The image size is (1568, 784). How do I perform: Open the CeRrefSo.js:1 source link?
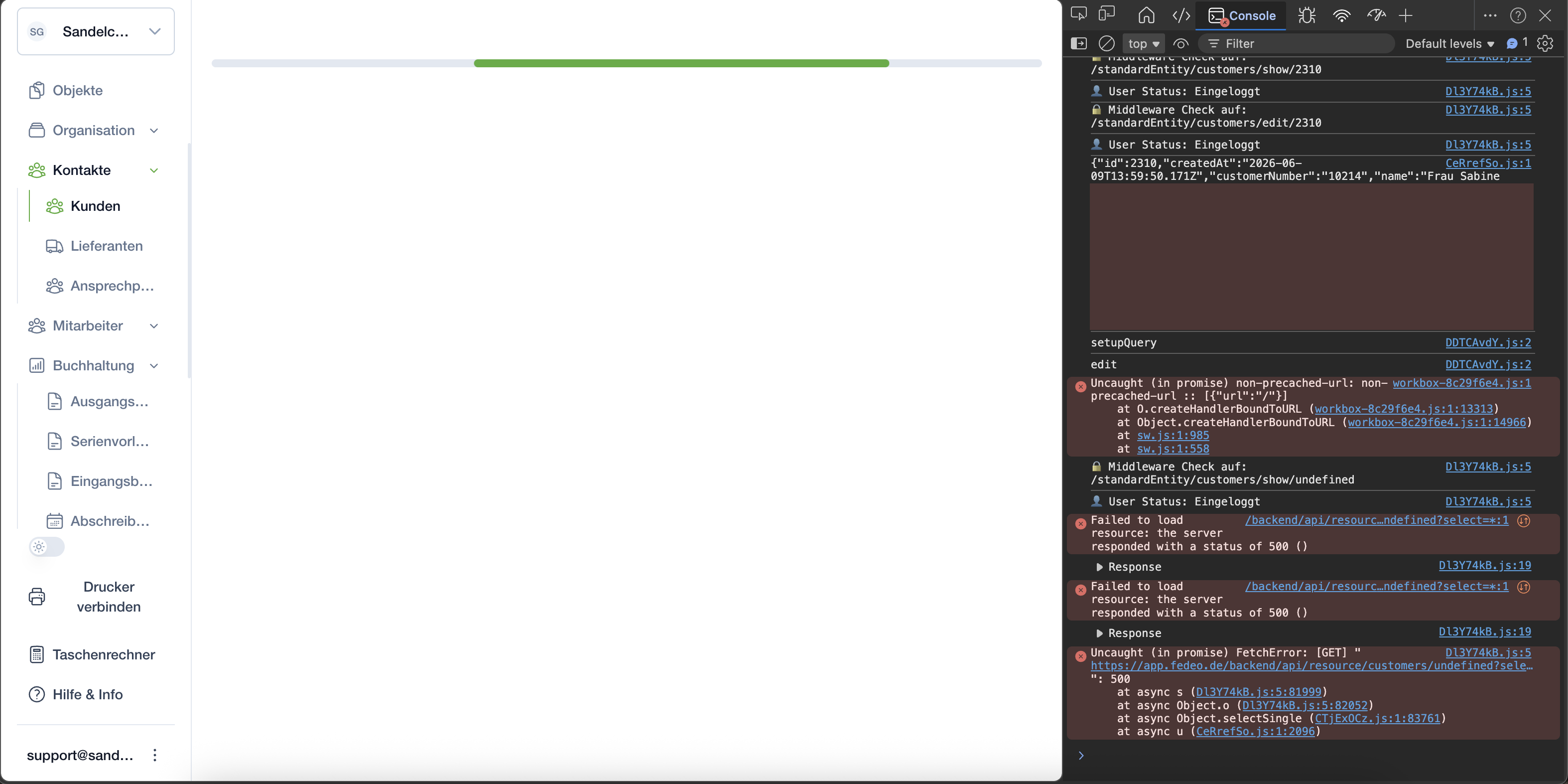tap(1488, 162)
